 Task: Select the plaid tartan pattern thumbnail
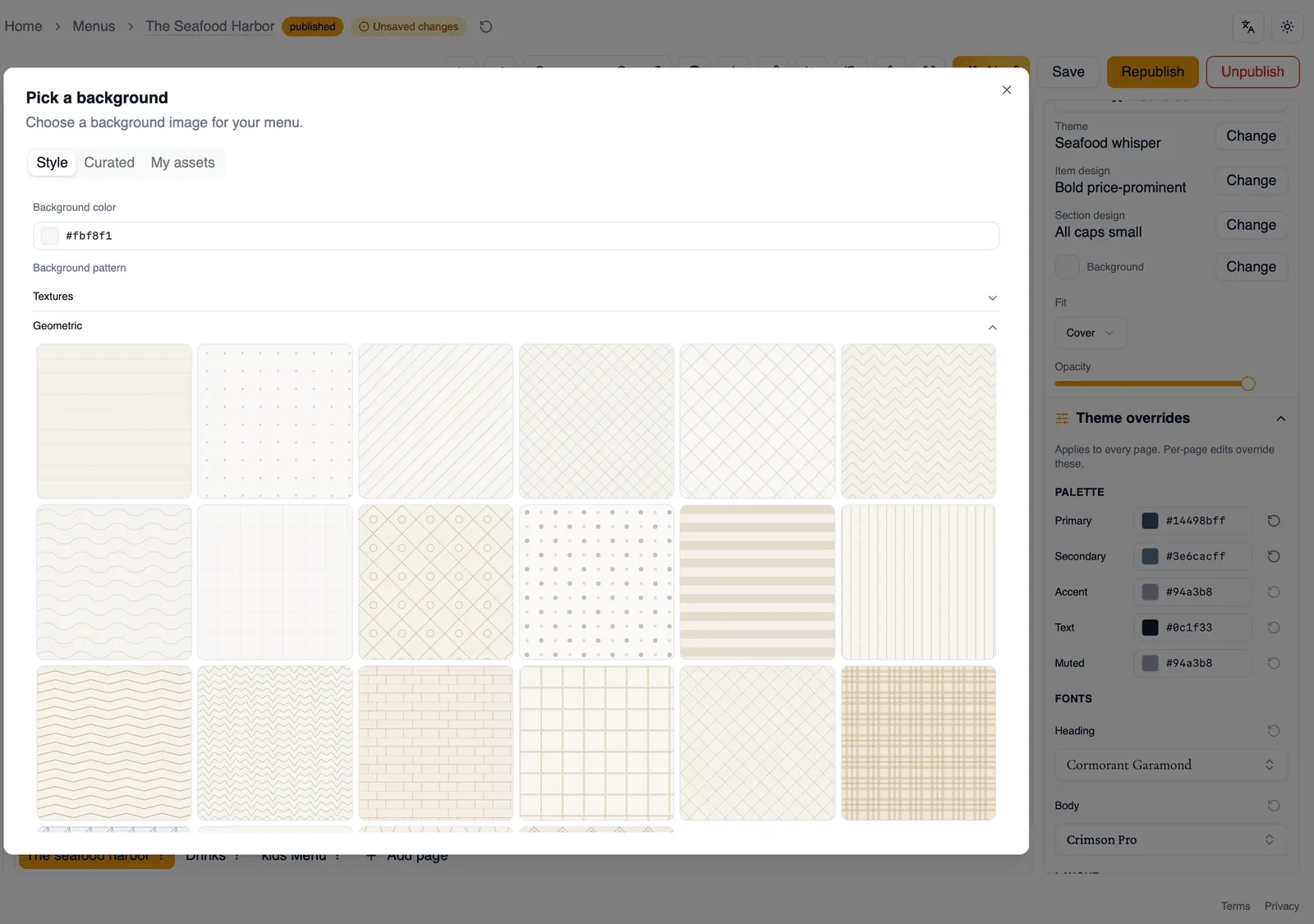918,743
